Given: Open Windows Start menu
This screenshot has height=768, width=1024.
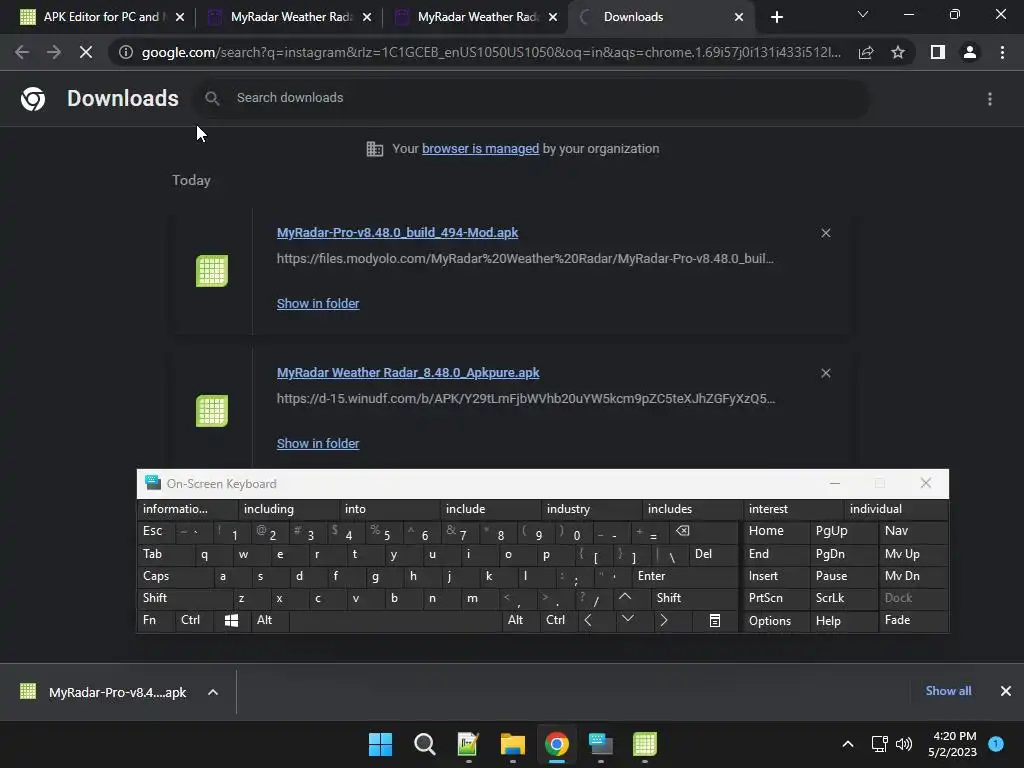Looking at the screenshot, I should click(x=380, y=744).
